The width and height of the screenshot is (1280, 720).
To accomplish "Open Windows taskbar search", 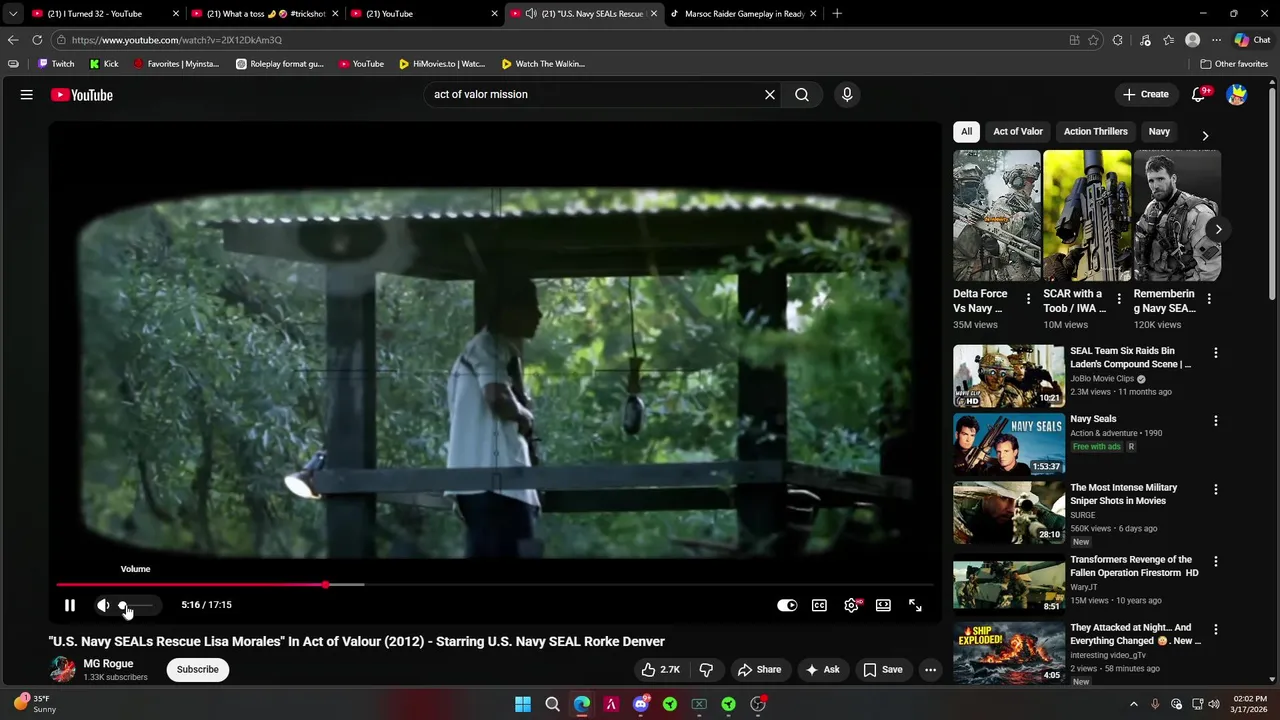I will [x=552, y=704].
